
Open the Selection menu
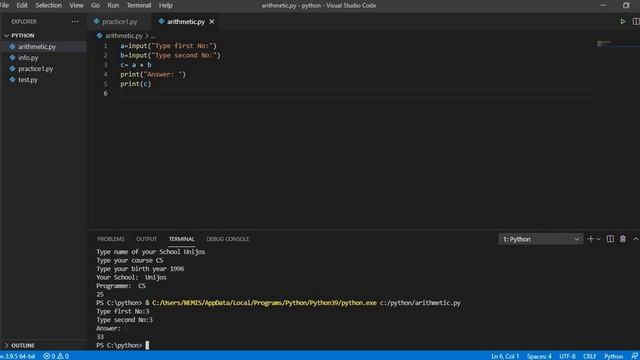point(48,5)
